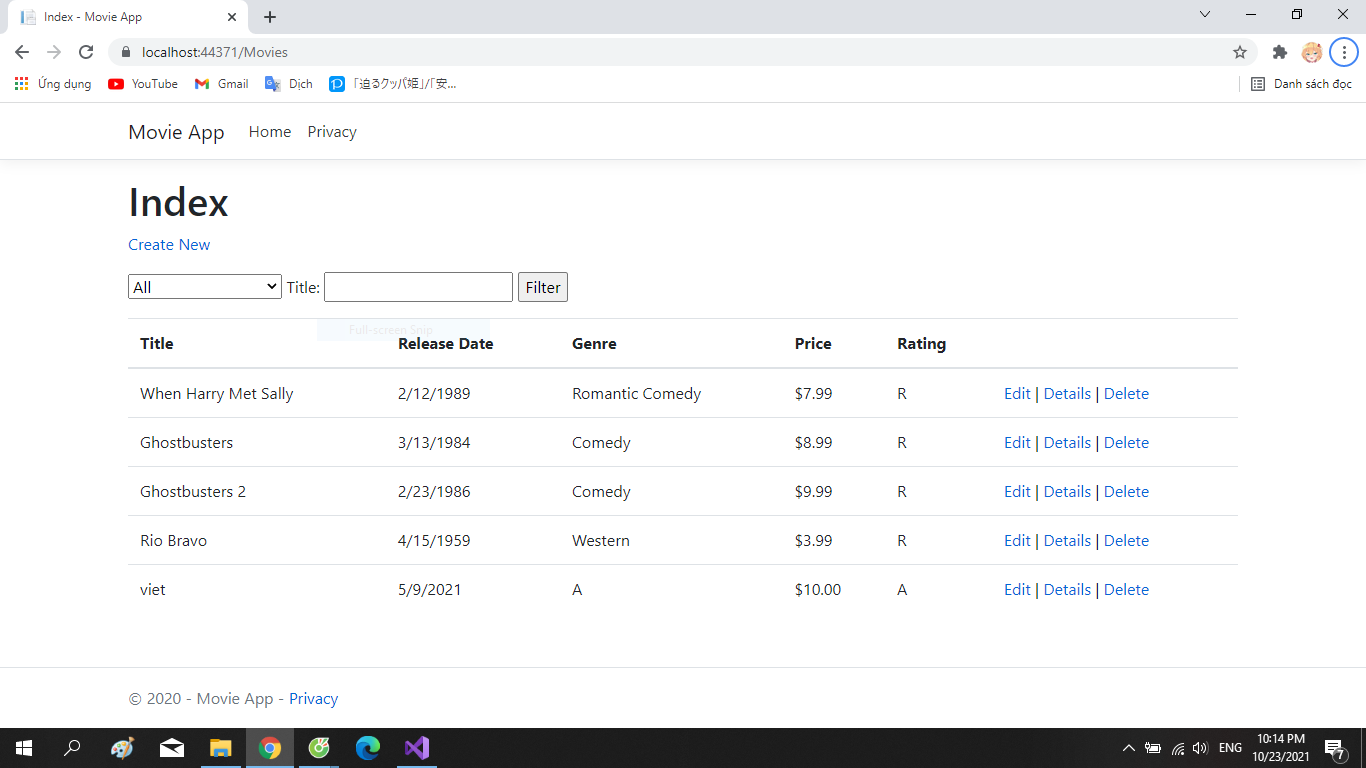The image size is (1366, 768).
Task: Open the Privacy page from the navbar
Action: [331, 131]
